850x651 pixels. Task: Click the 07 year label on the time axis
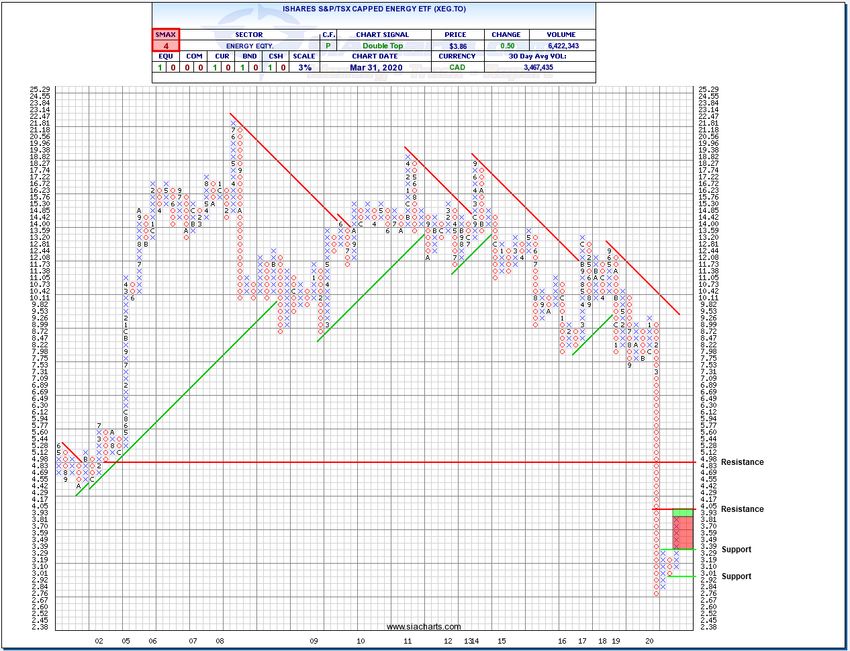tap(192, 641)
